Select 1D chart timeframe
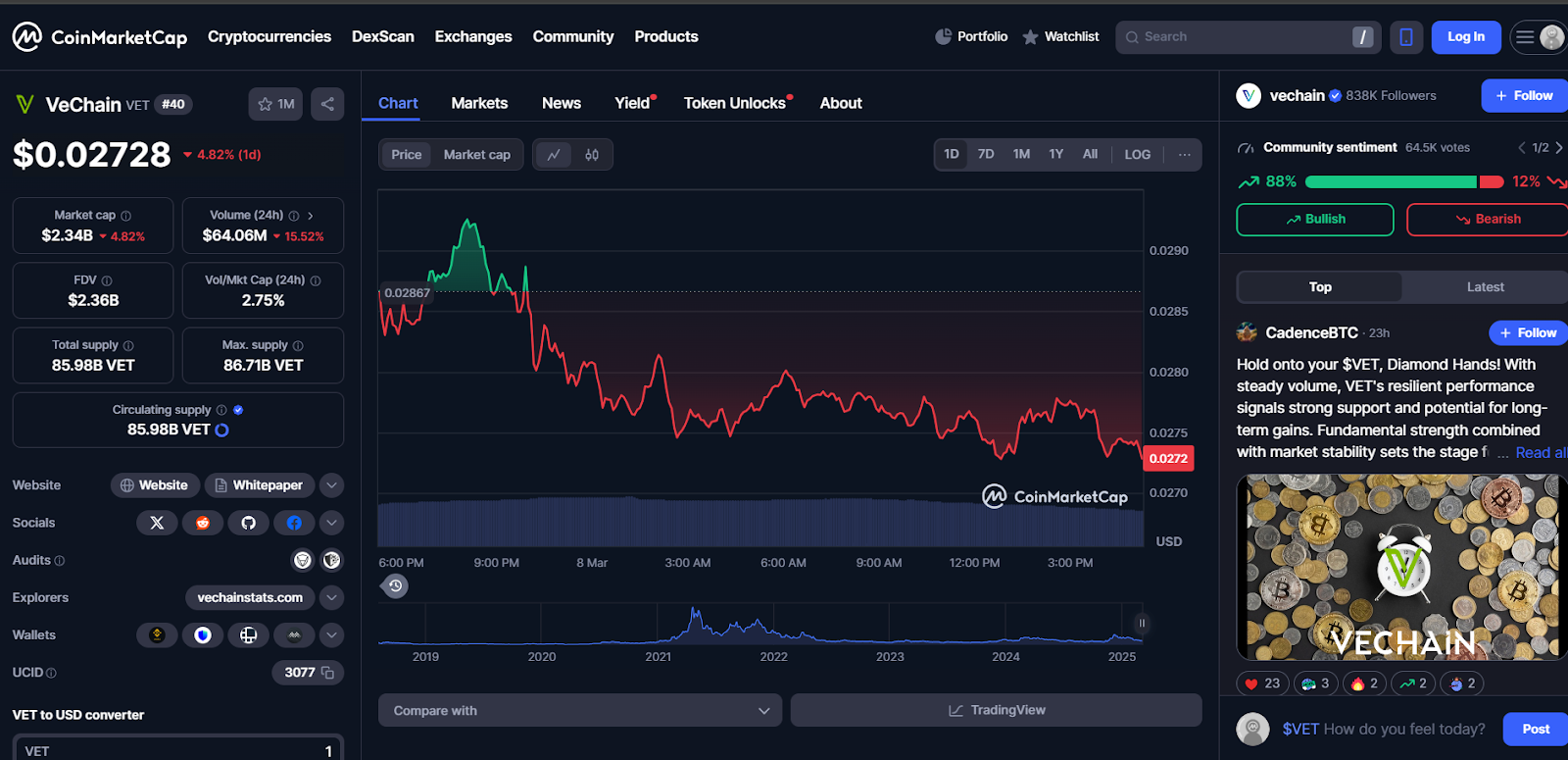1568x760 pixels. point(952,154)
